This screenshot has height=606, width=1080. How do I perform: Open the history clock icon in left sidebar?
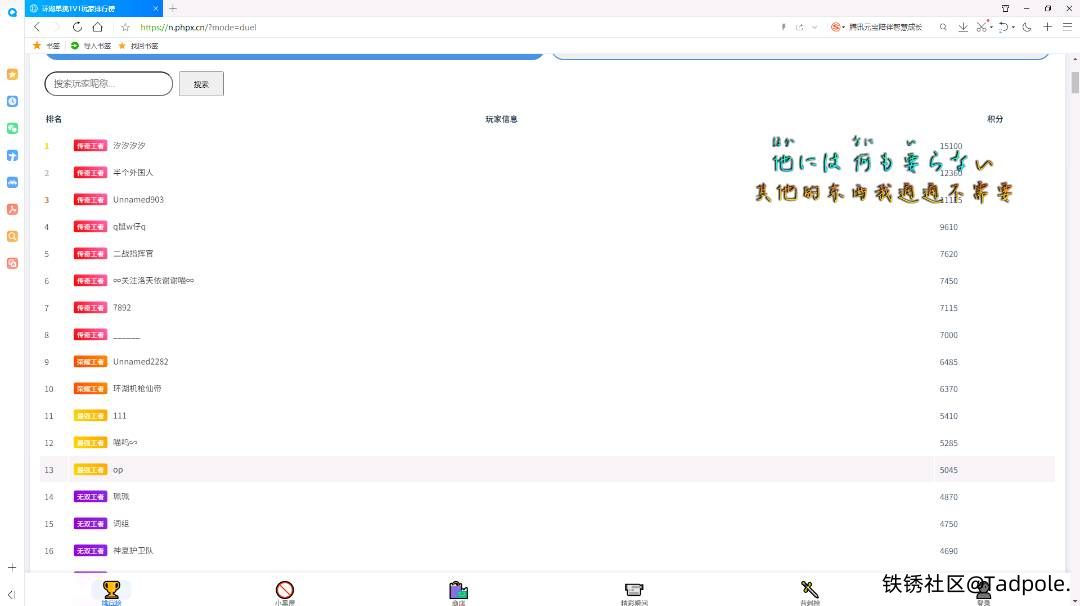tap(12, 101)
